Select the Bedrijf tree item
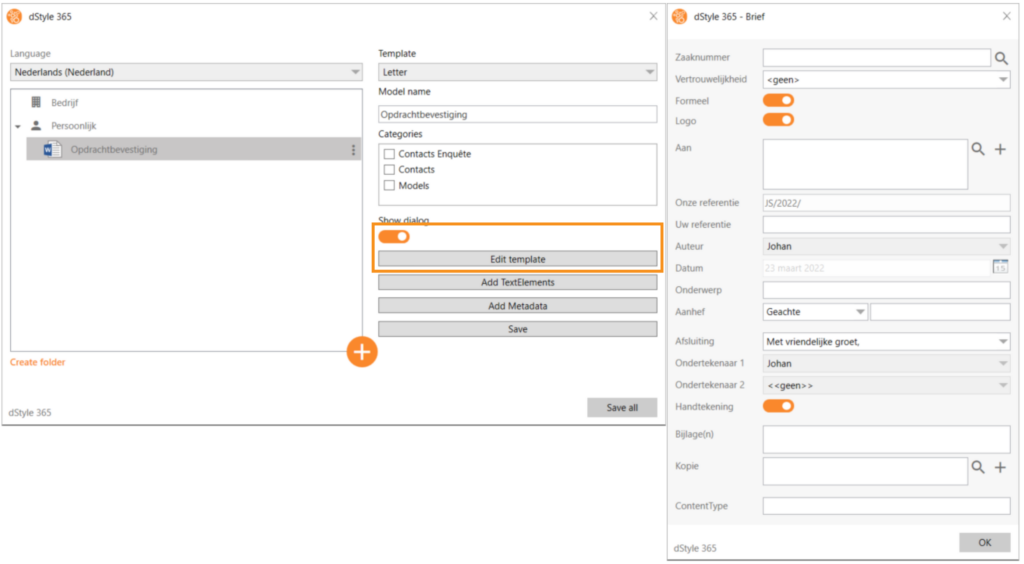Screen dimensions: 1024x564 (x=65, y=102)
